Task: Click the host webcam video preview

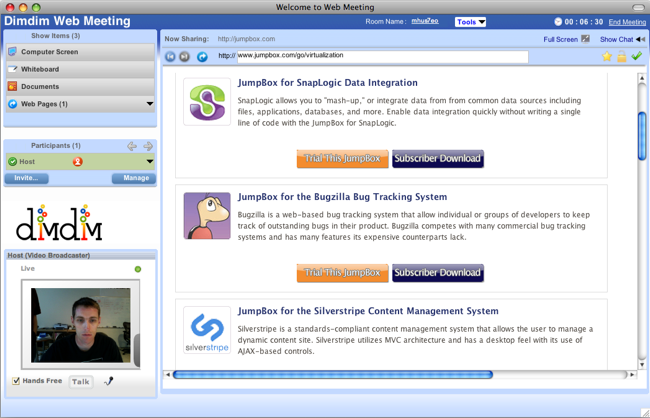Action: pyautogui.click(x=81, y=325)
